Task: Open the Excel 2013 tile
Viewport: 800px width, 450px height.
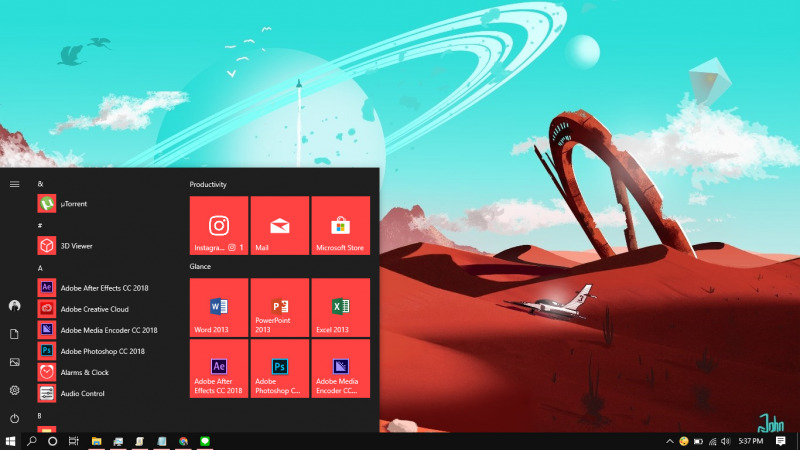Action: tap(340, 307)
